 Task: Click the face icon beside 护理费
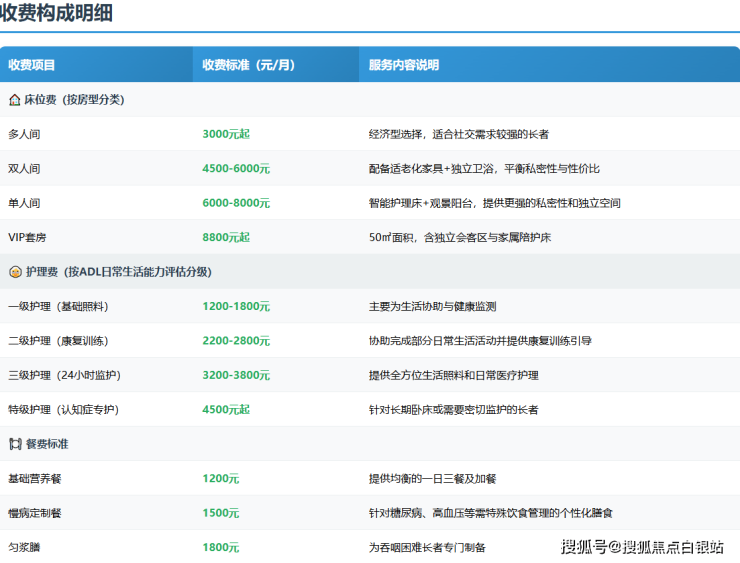[14, 272]
